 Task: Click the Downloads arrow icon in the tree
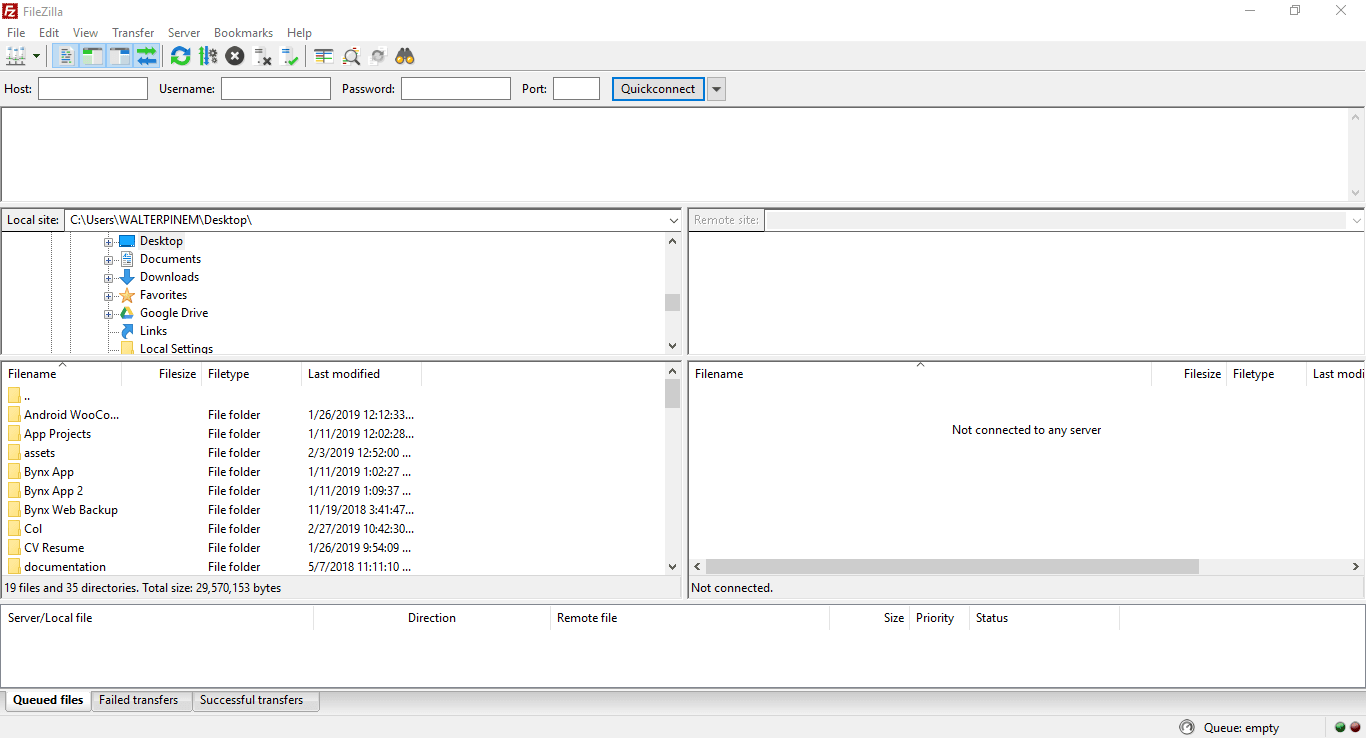(x=127, y=277)
